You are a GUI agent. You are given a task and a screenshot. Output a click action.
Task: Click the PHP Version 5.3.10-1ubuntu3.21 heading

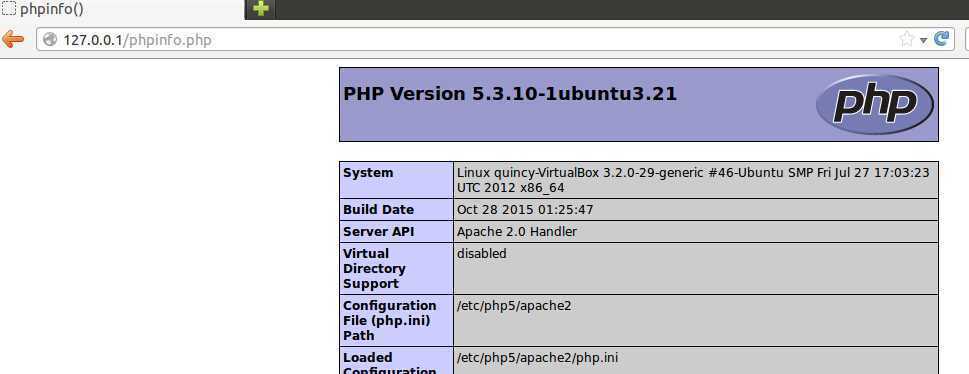tap(510, 94)
